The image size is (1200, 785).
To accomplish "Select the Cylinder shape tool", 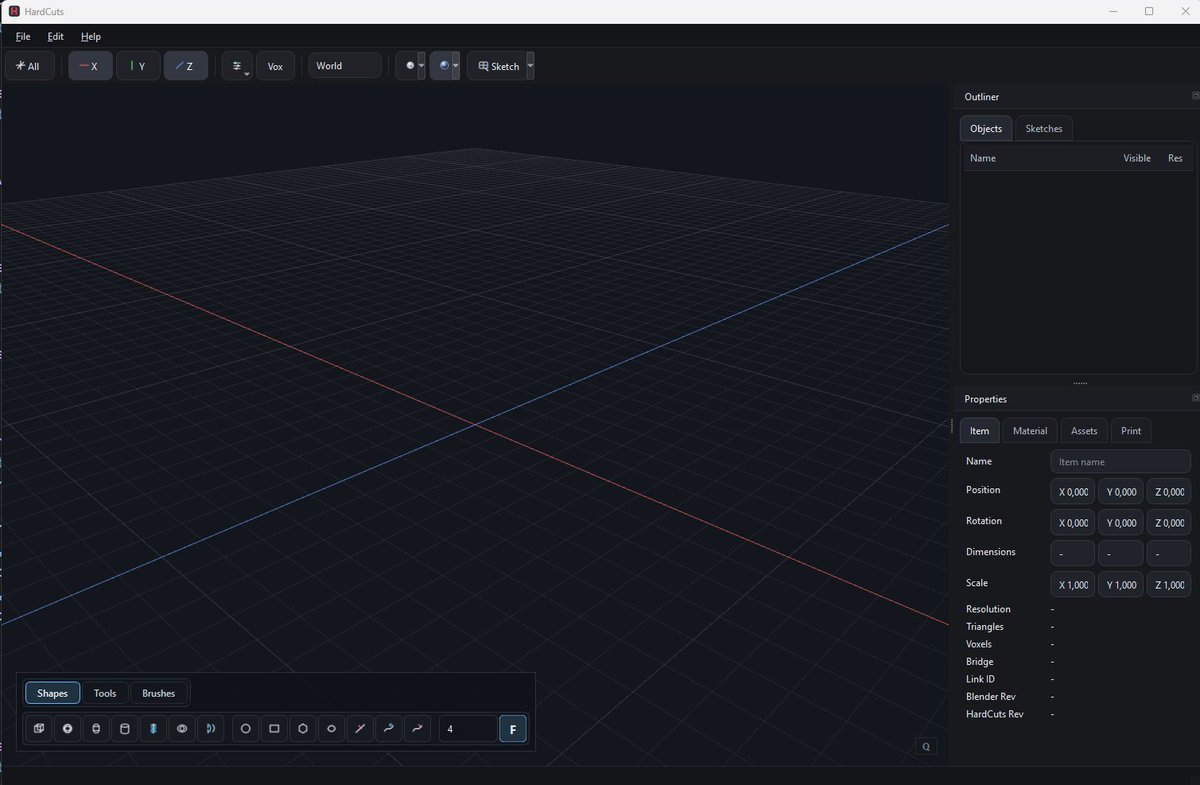I will click(124, 728).
